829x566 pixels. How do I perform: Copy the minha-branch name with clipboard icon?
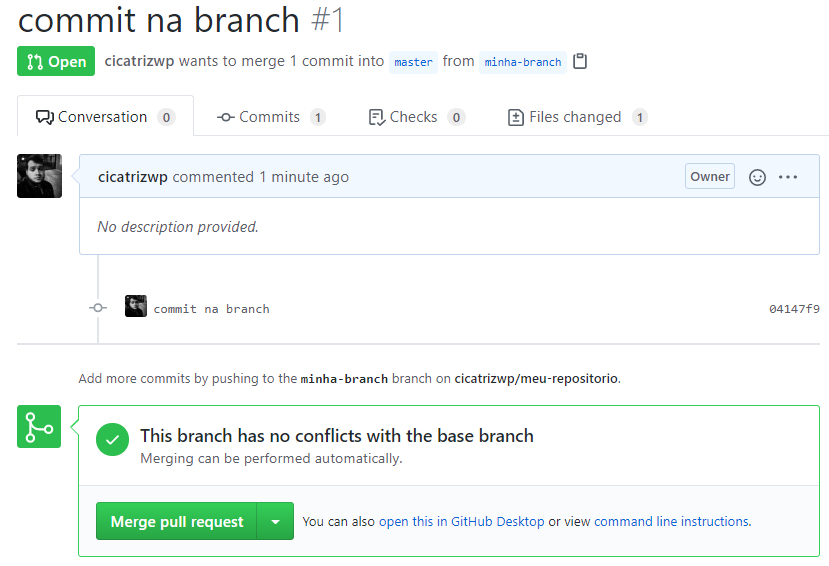(580, 61)
